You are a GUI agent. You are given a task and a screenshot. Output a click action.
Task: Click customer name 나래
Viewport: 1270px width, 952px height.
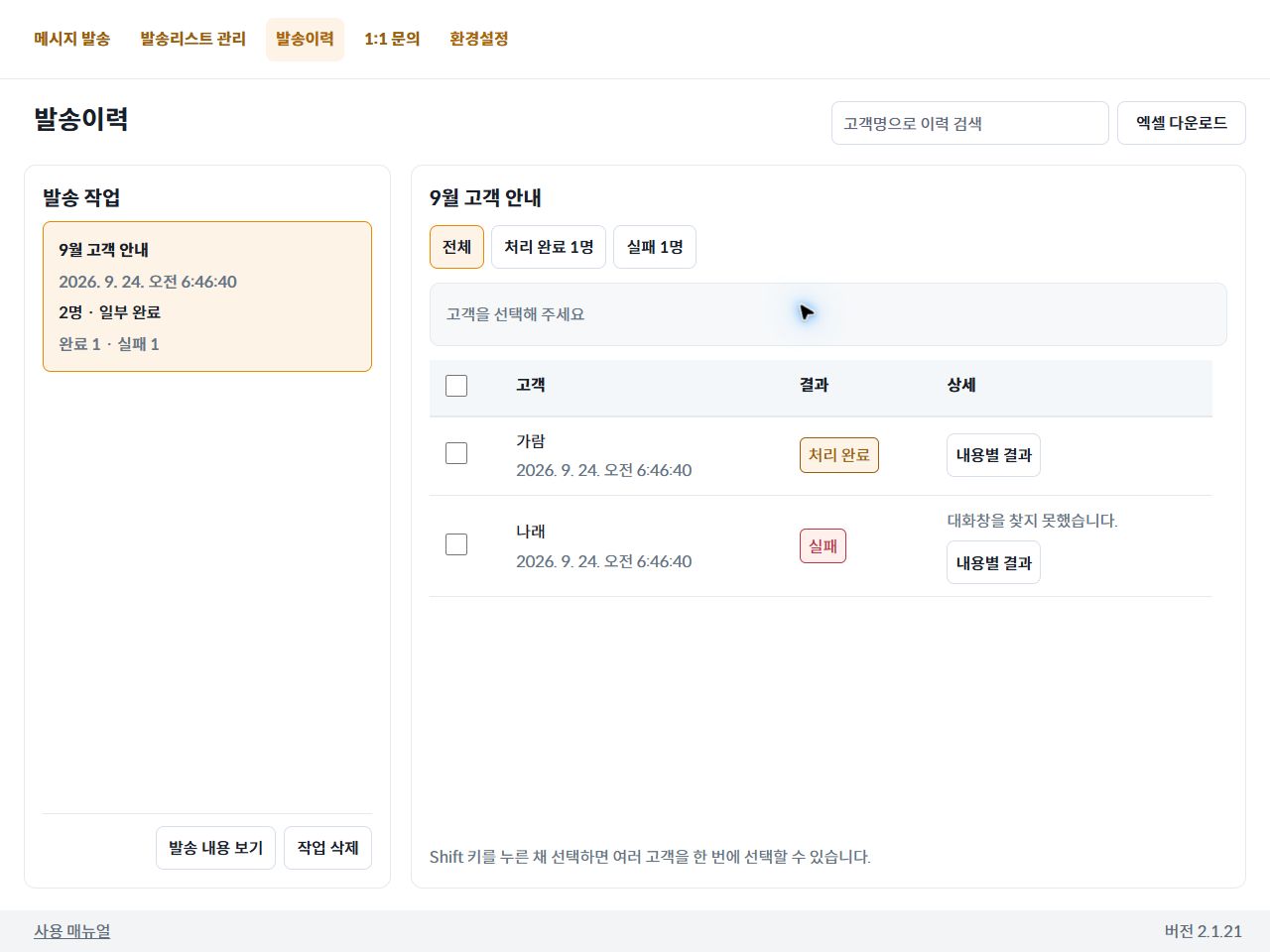(531, 532)
